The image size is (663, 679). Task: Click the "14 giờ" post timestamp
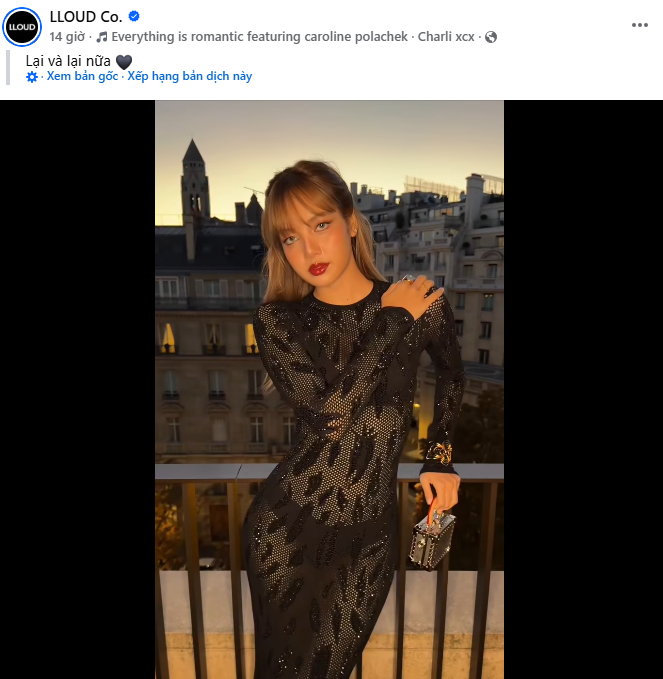coord(67,37)
